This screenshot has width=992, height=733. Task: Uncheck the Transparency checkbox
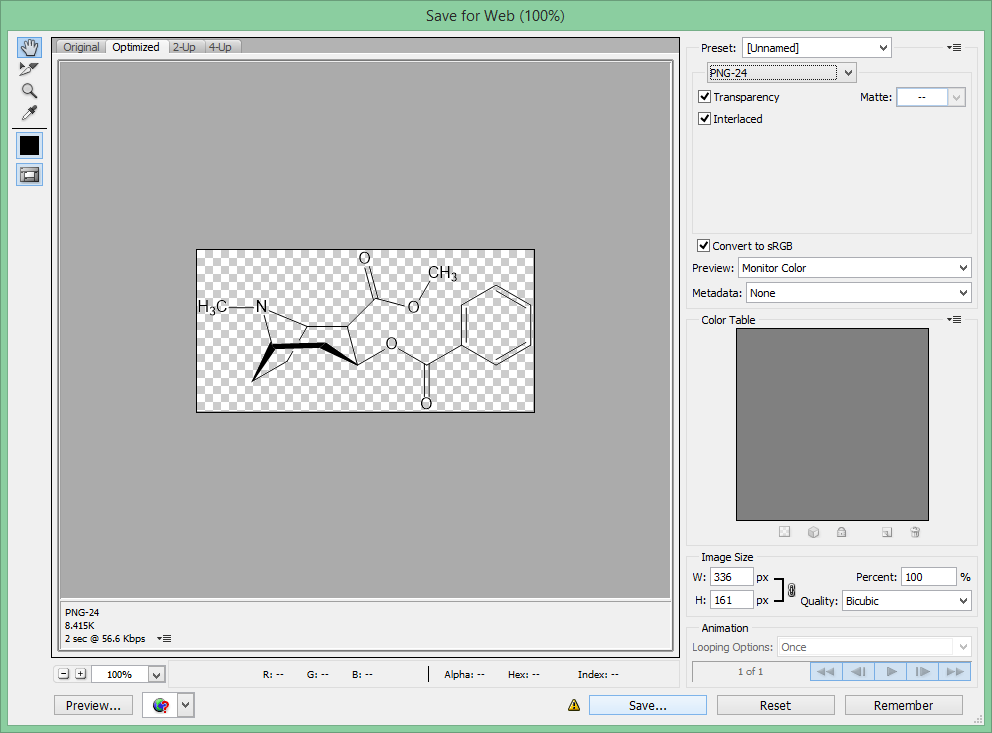(704, 97)
